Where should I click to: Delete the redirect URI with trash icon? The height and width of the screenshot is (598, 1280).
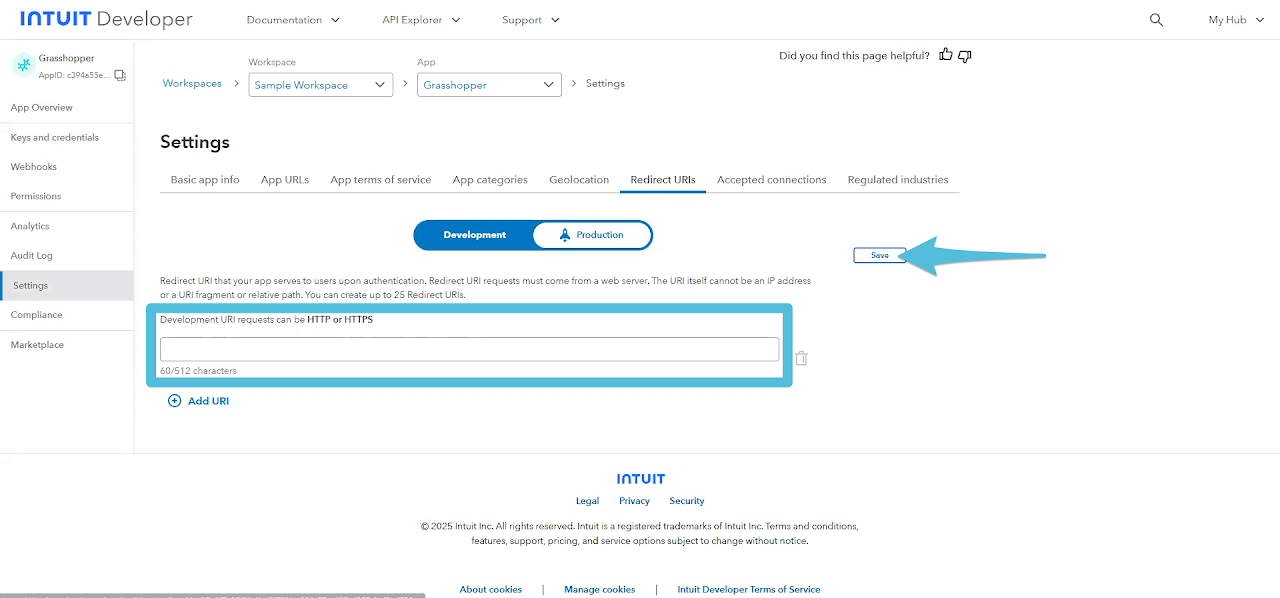click(x=801, y=358)
